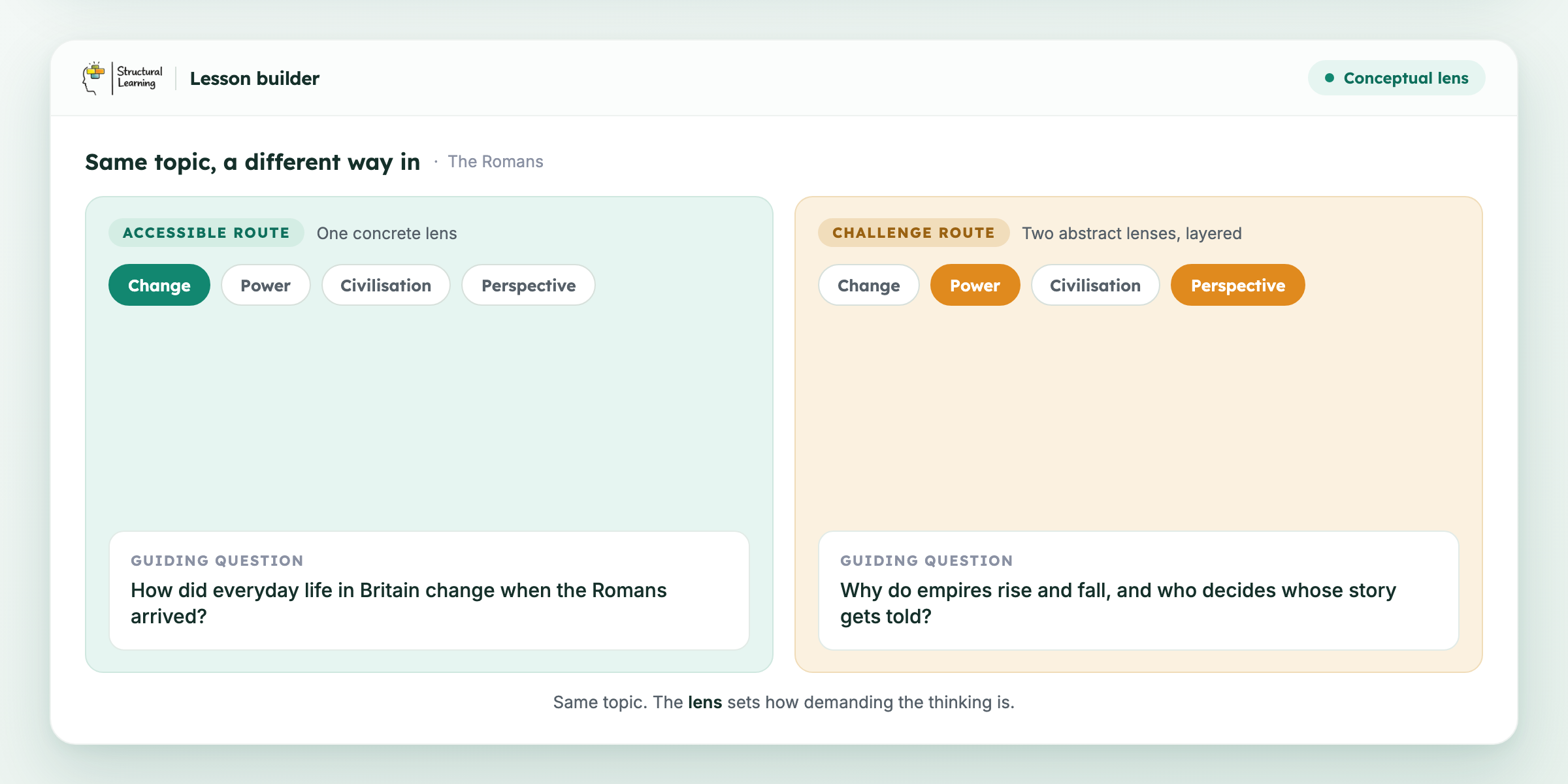The width and height of the screenshot is (1568, 784).
Task: Open the Challenge route guiding question card
Action: pos(1139,591)
